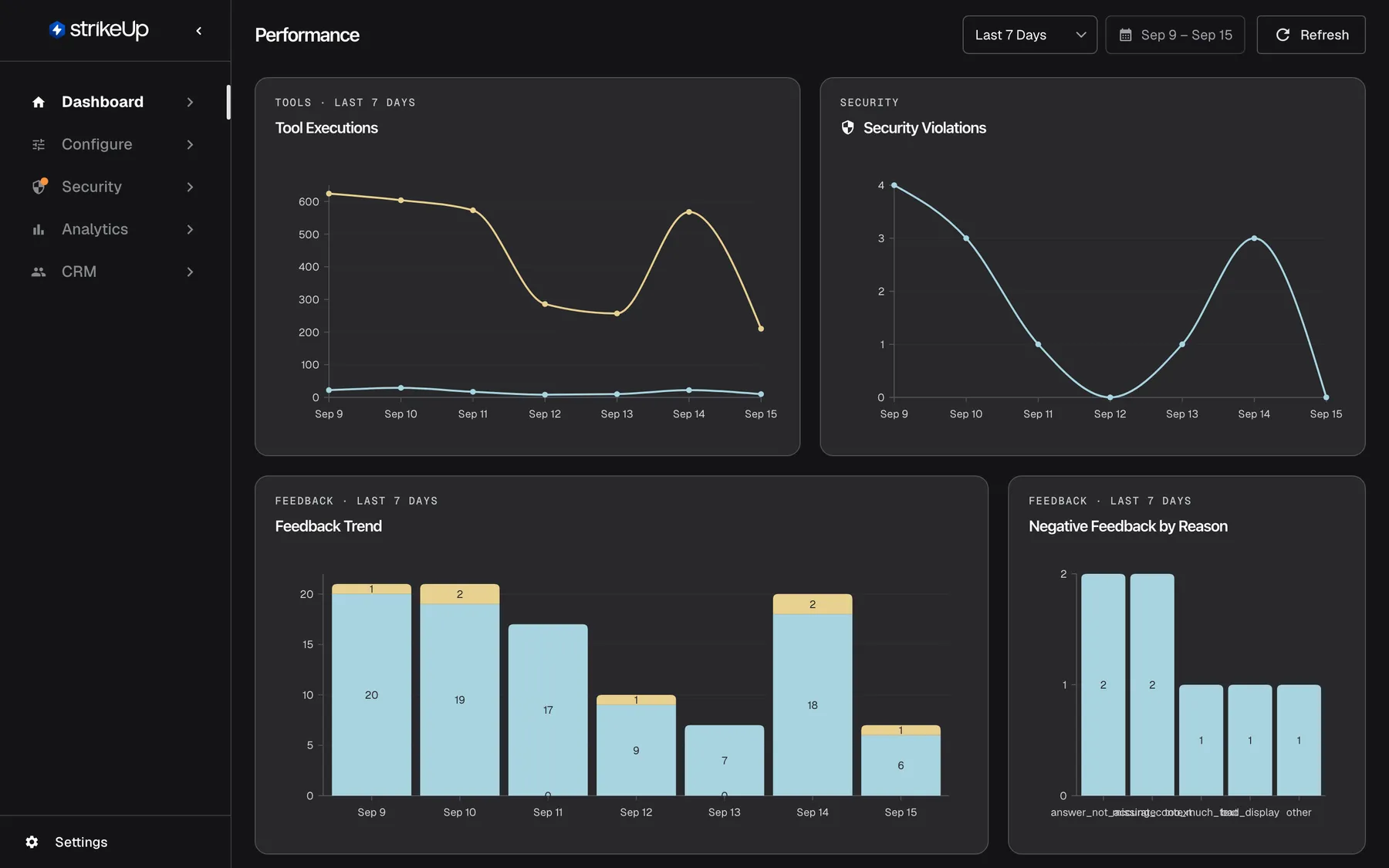Viewport: 1389px width, 868px height.
Task: Click the Configure sliders icon
Action: tap(39, 144)
